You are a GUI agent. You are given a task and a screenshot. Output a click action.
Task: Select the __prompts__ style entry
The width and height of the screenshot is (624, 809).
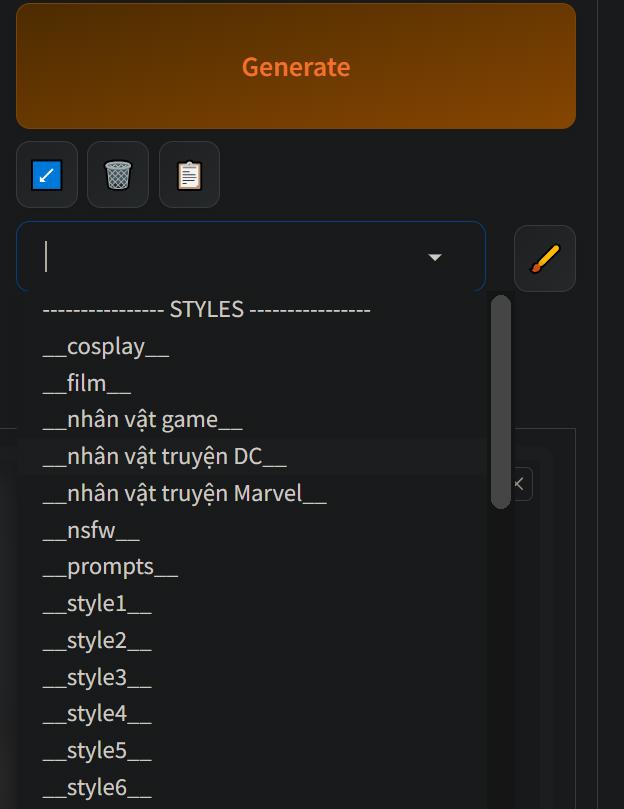[110, 567]
